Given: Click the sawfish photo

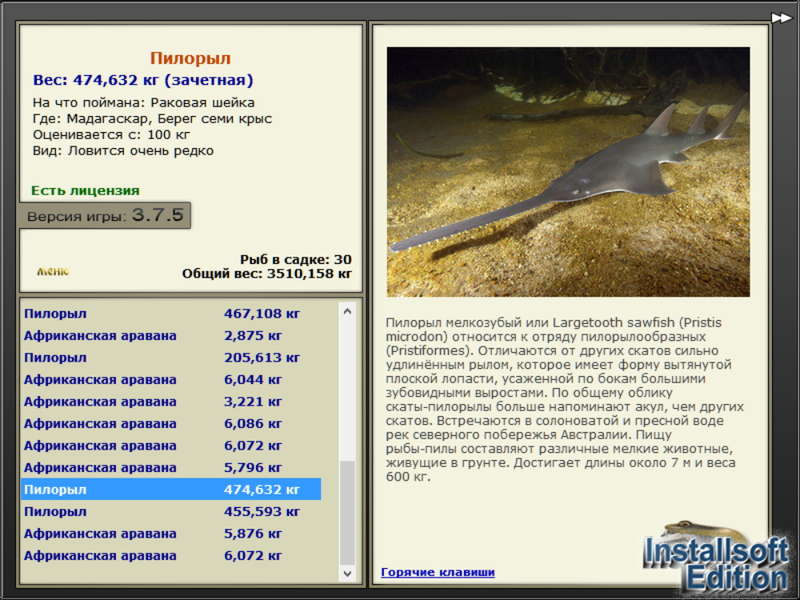Looking at the screenshot, I should 568,172.
